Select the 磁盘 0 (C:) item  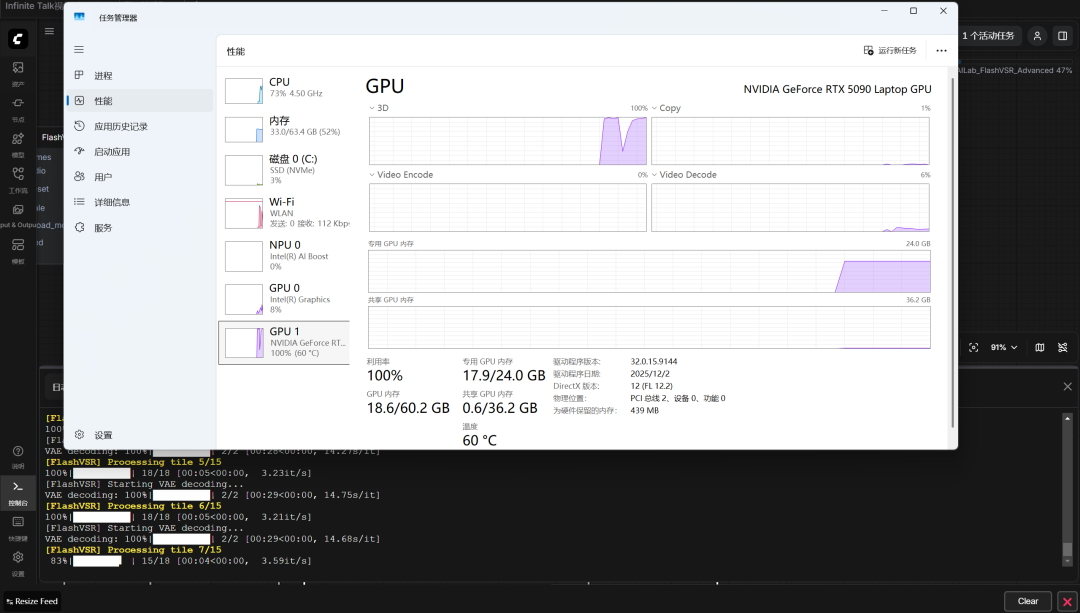(x=284, y=169)
